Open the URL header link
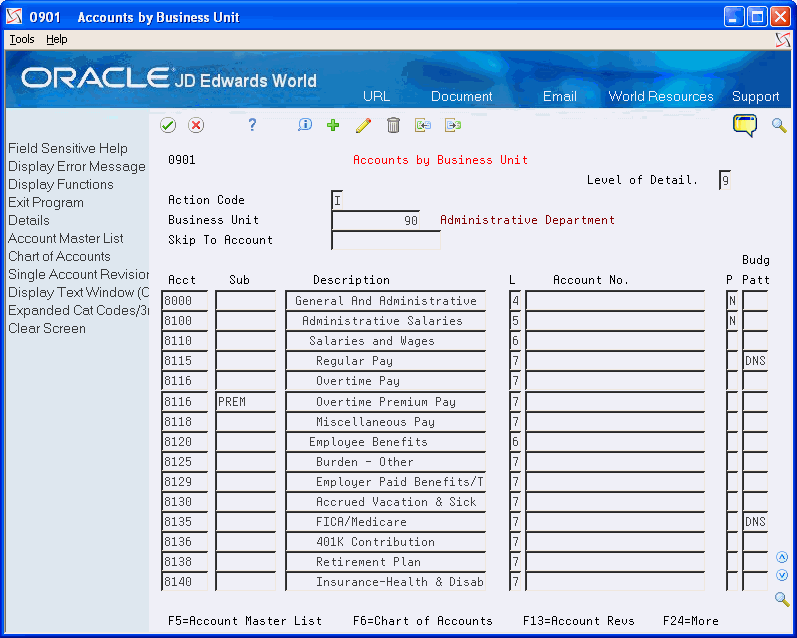 coord(376,97)
